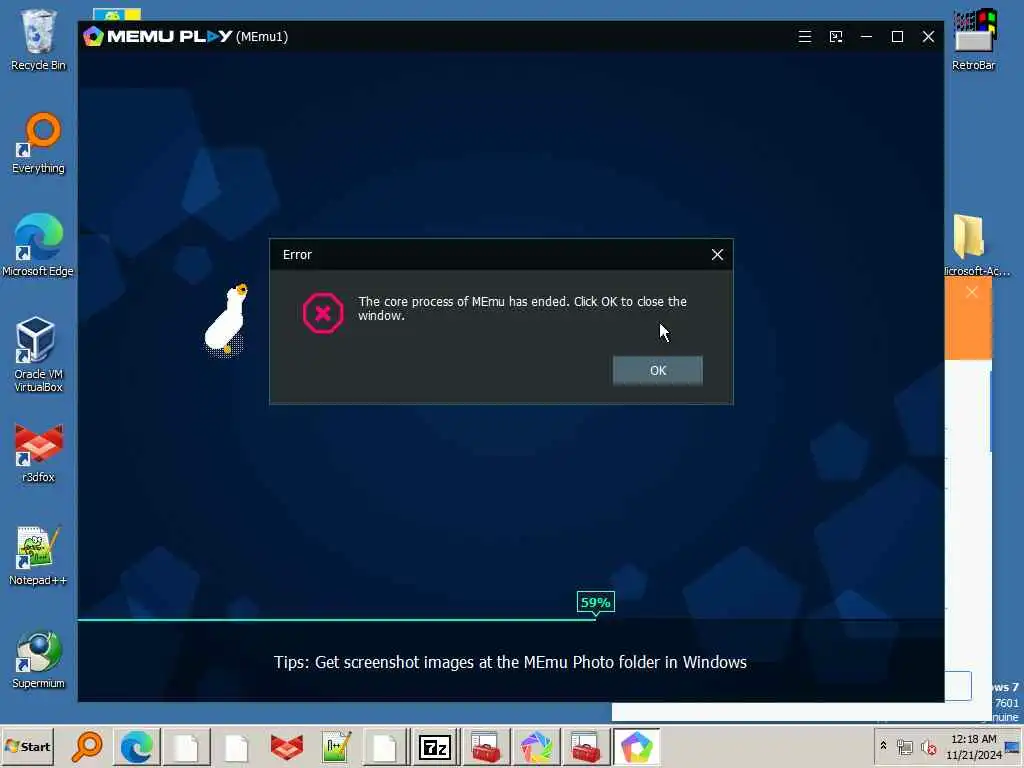Close the MEmu Play window
The width and height of the screenshot is (1024, 768).
pyautogui.click(x=928, y=37)
